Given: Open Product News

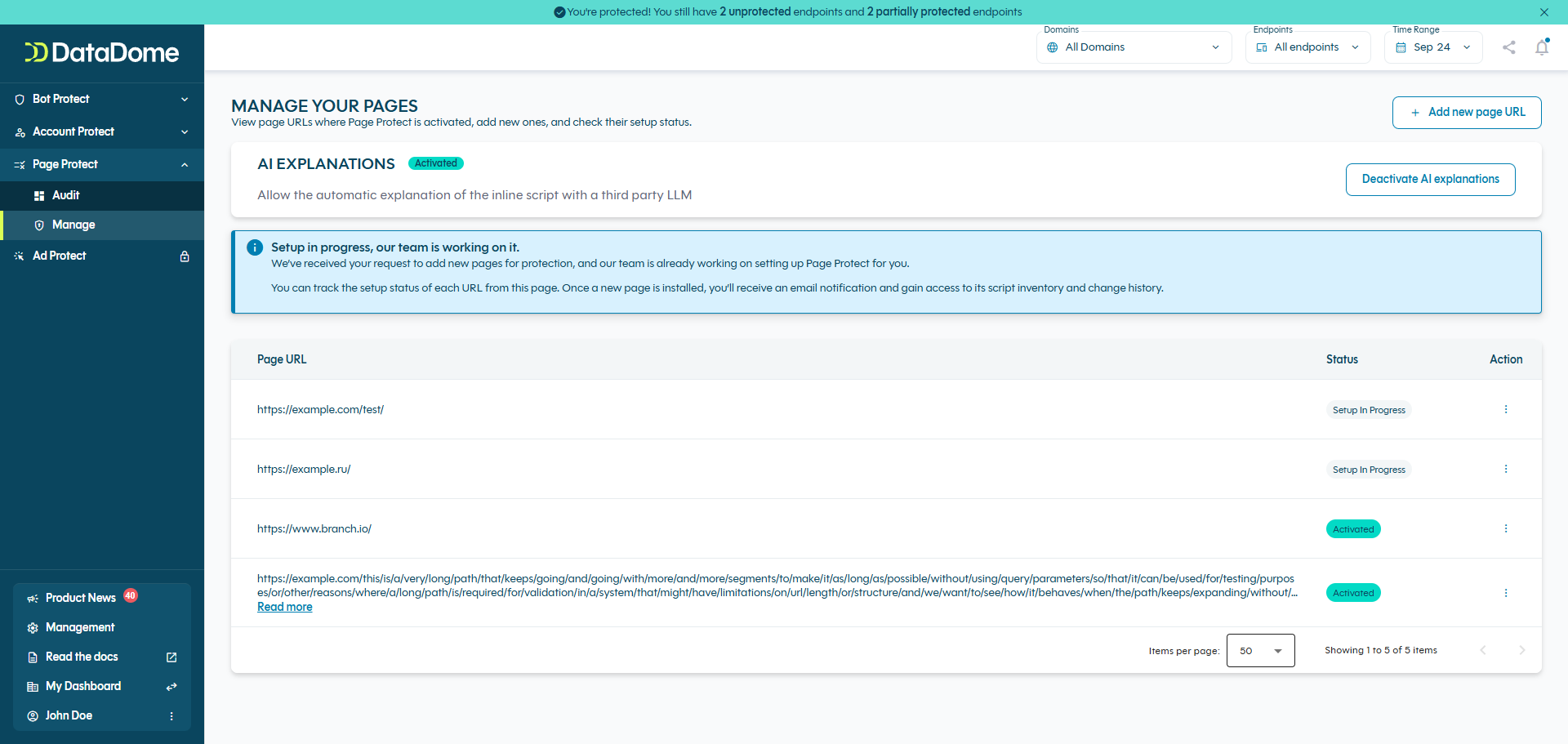Looking at the screenshot, I should (x=81, y=598).
